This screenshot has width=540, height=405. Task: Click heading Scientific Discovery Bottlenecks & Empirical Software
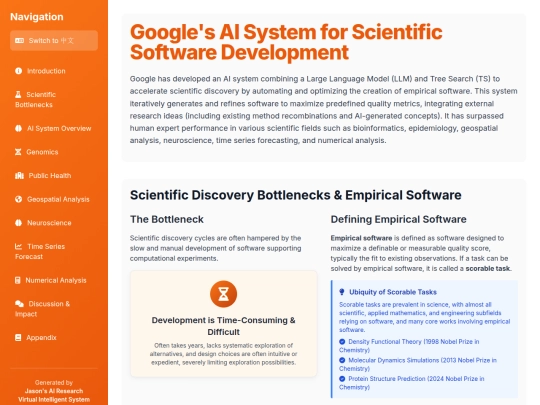click(x=295, y=195)
